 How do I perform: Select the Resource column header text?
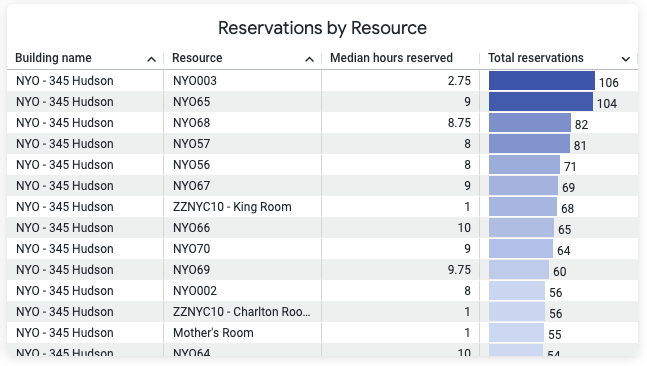click(x=197, y=58)
